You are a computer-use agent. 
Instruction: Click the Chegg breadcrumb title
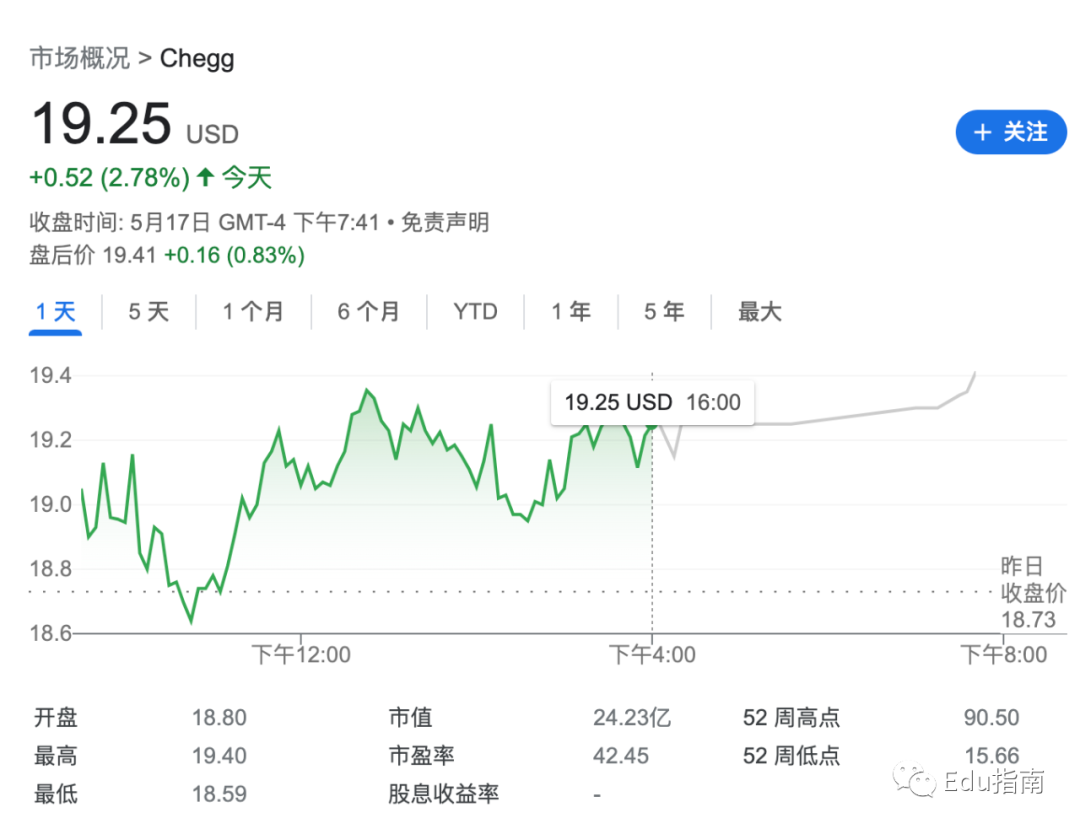[197, 59]
